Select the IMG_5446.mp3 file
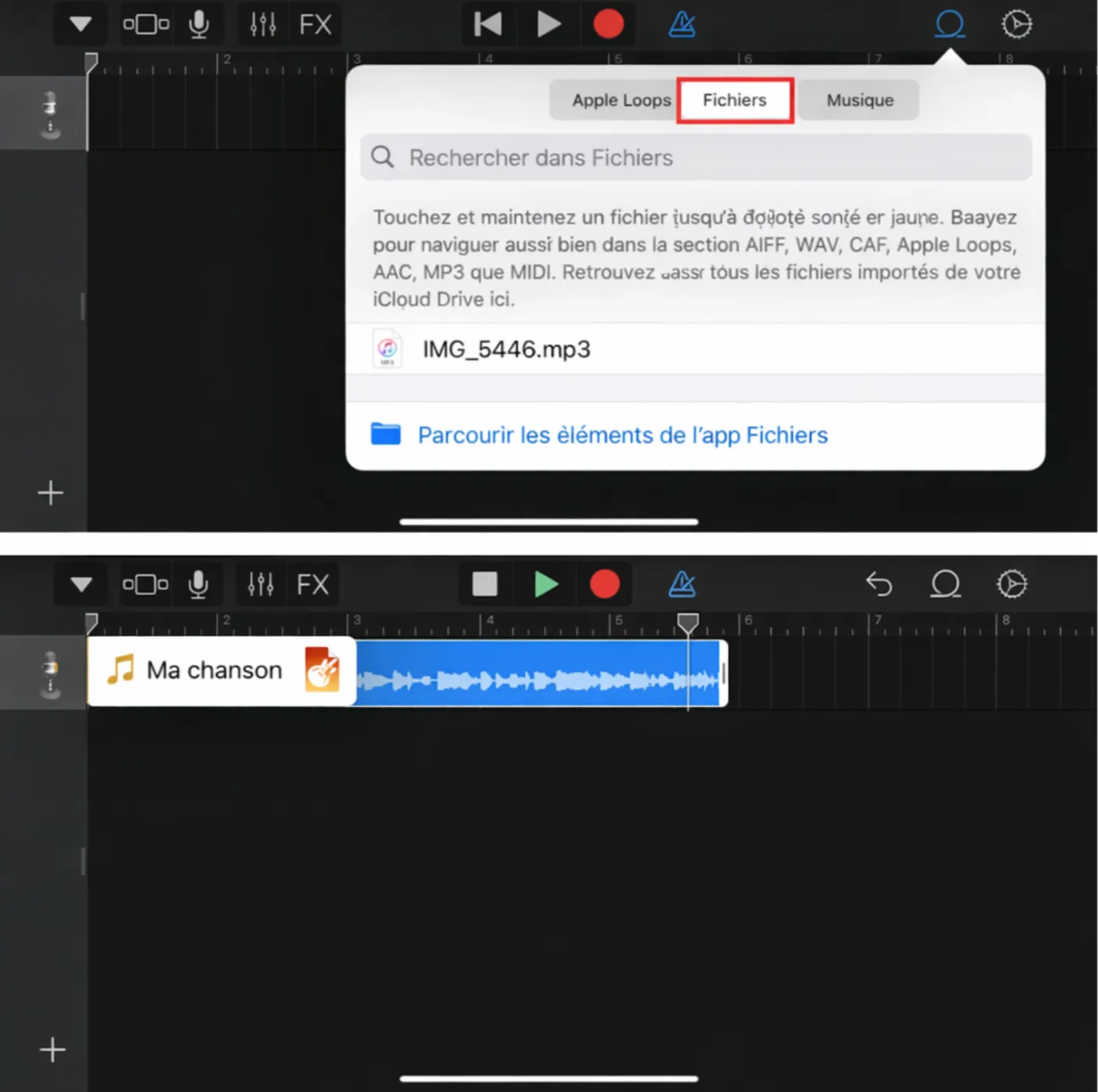 [x=695, y=349]
